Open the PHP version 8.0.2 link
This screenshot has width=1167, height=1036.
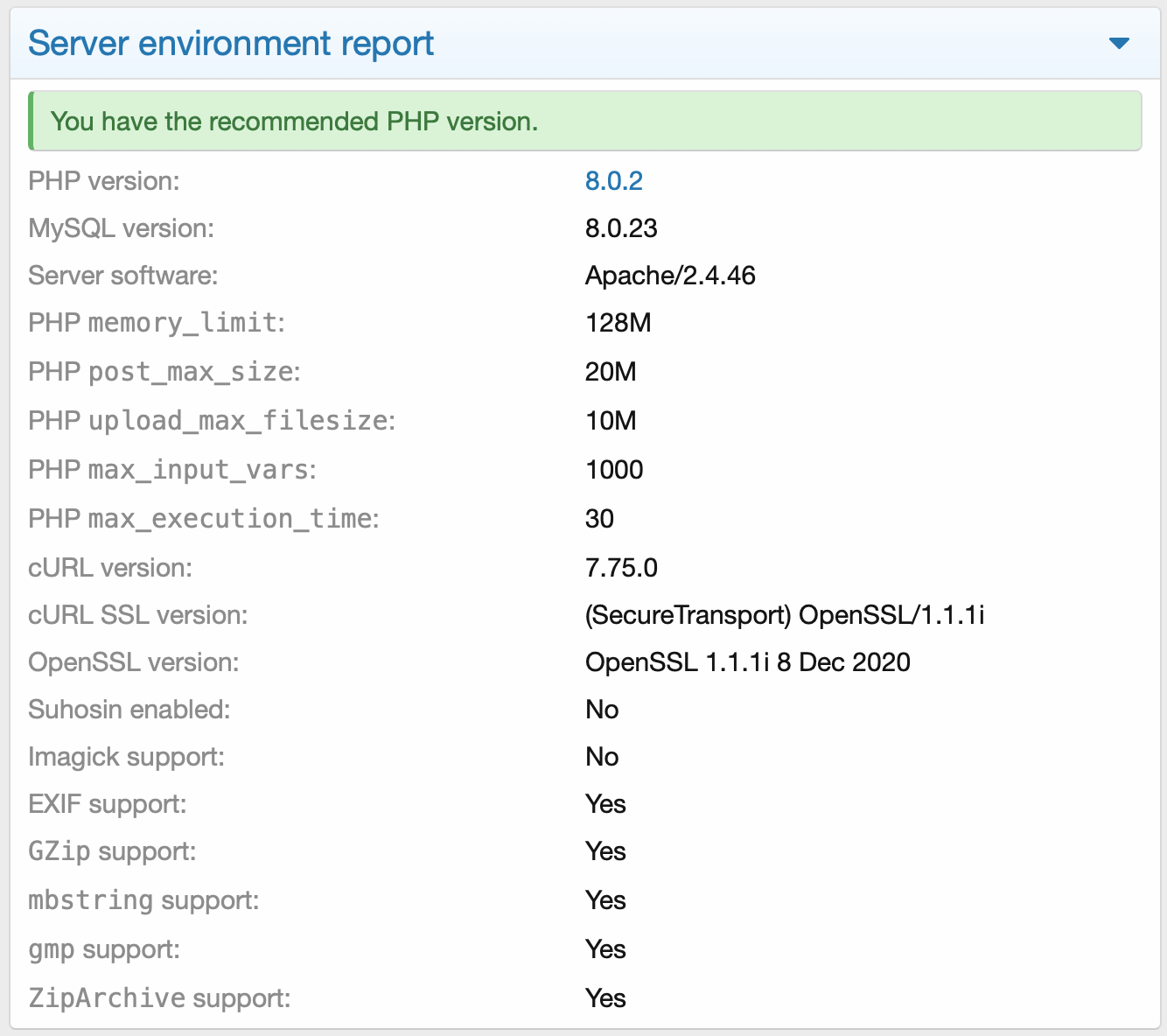[x=613, y=181]
